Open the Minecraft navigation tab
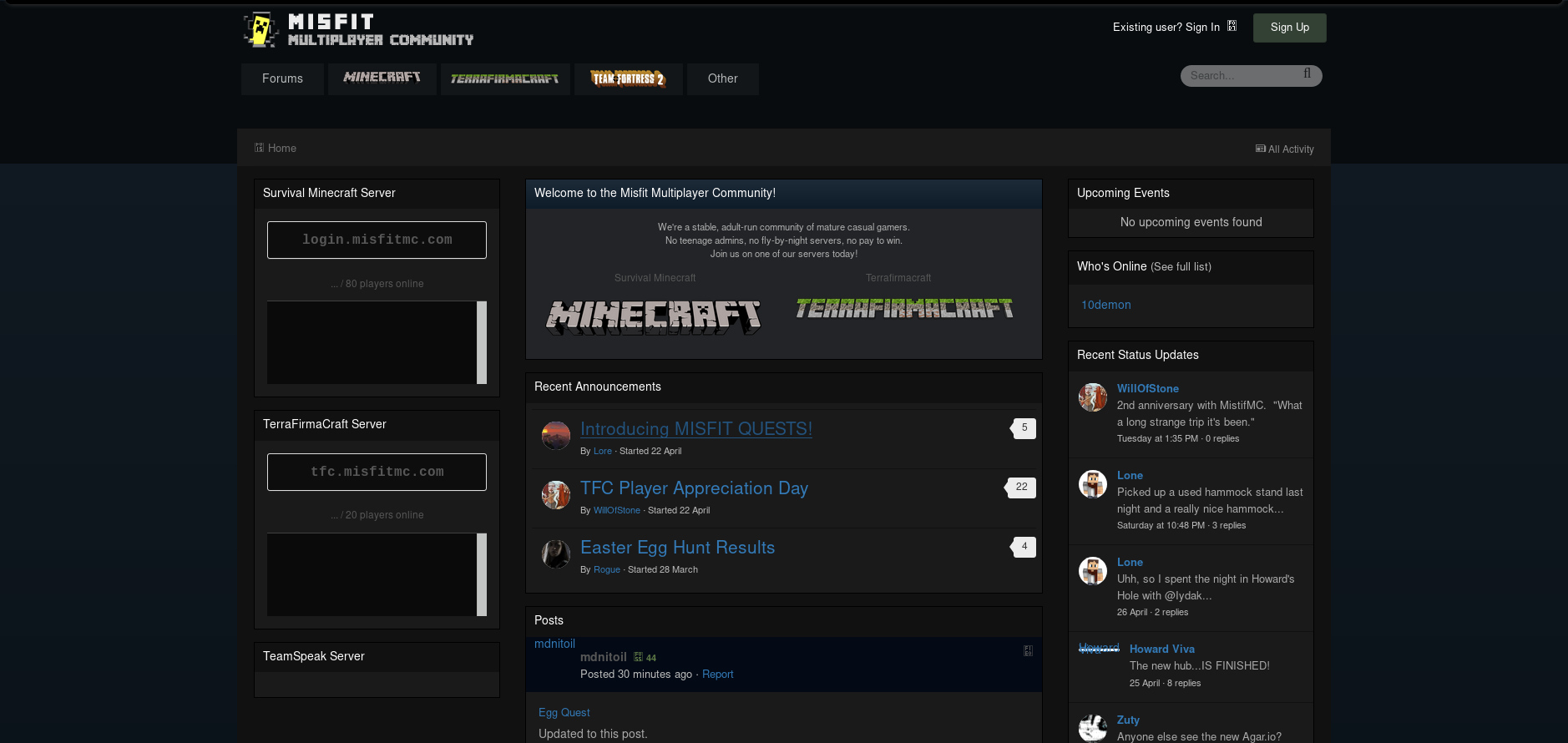Image resolution: width=1568 pixels, height=743 pixels. pyautogui.click(x=382, y=79)
